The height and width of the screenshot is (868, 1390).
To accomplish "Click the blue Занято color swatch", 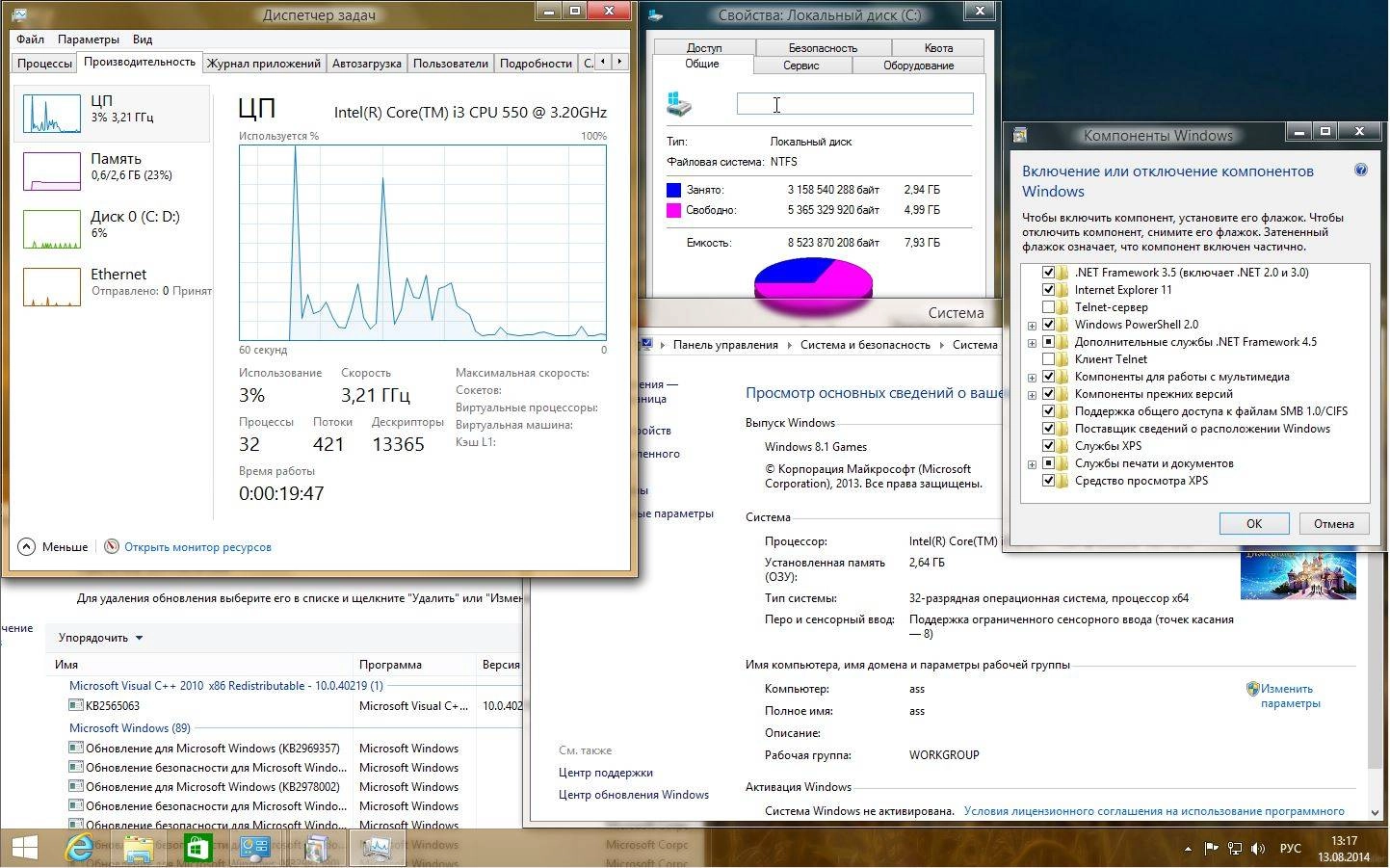I will pos(673,190).
